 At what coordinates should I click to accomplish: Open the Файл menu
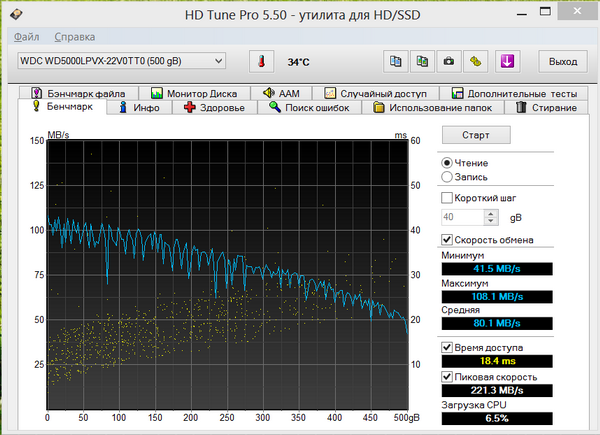coord(27,36)
